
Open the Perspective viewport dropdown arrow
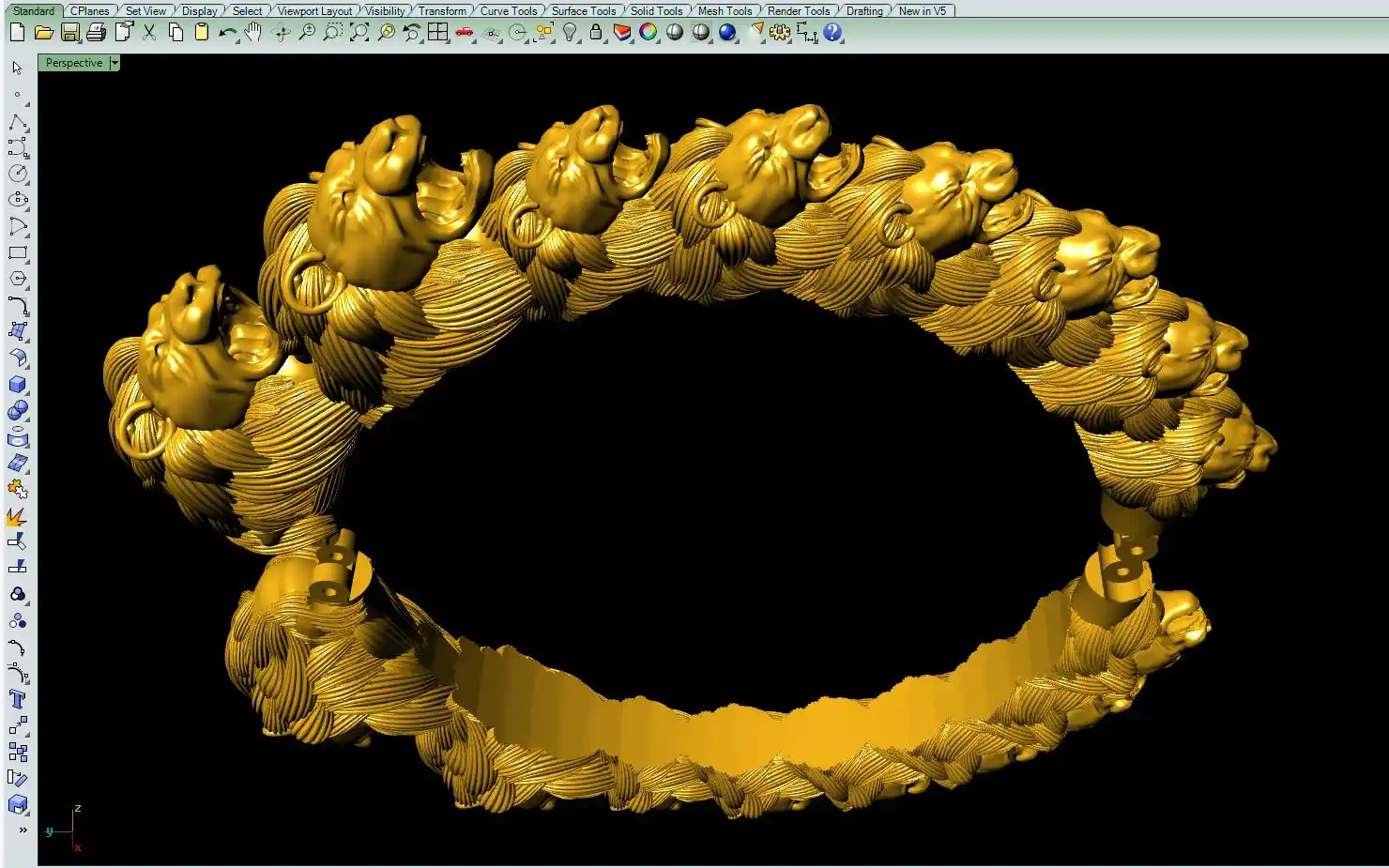pyautogui.click(x=114, y=63)
